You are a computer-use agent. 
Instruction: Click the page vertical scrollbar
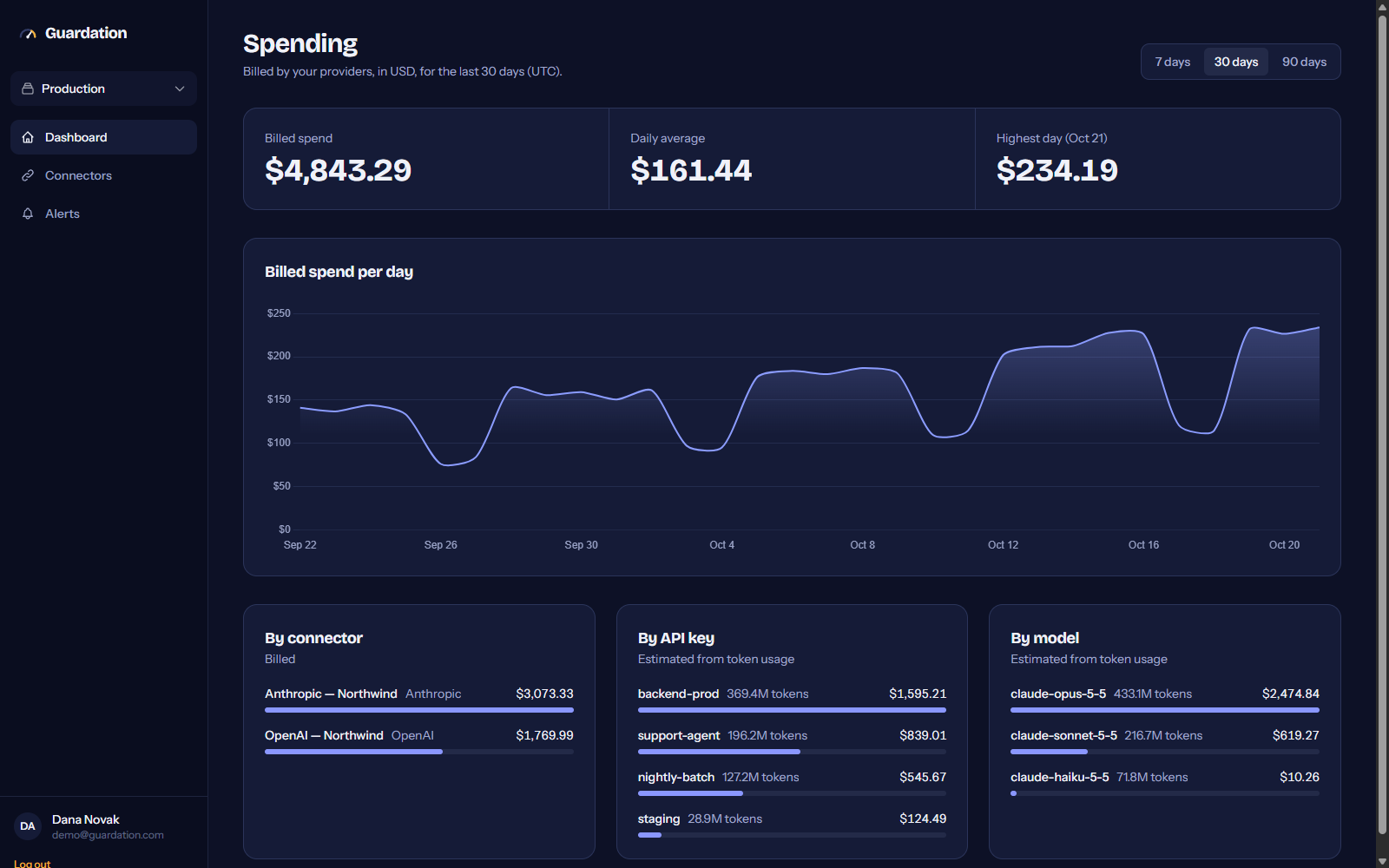coord(1382,425)
